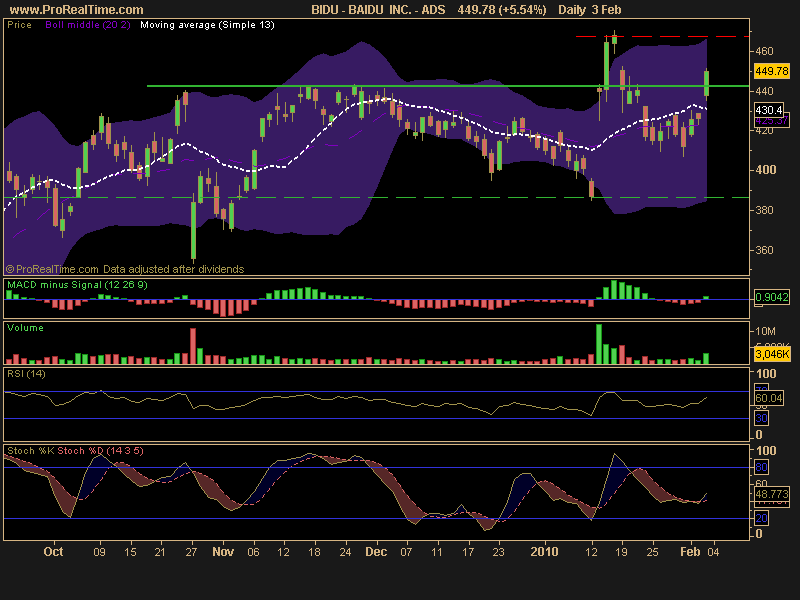Click the 440 price axis label
Viewport: 800px width, 600px height.
[764, 91]
